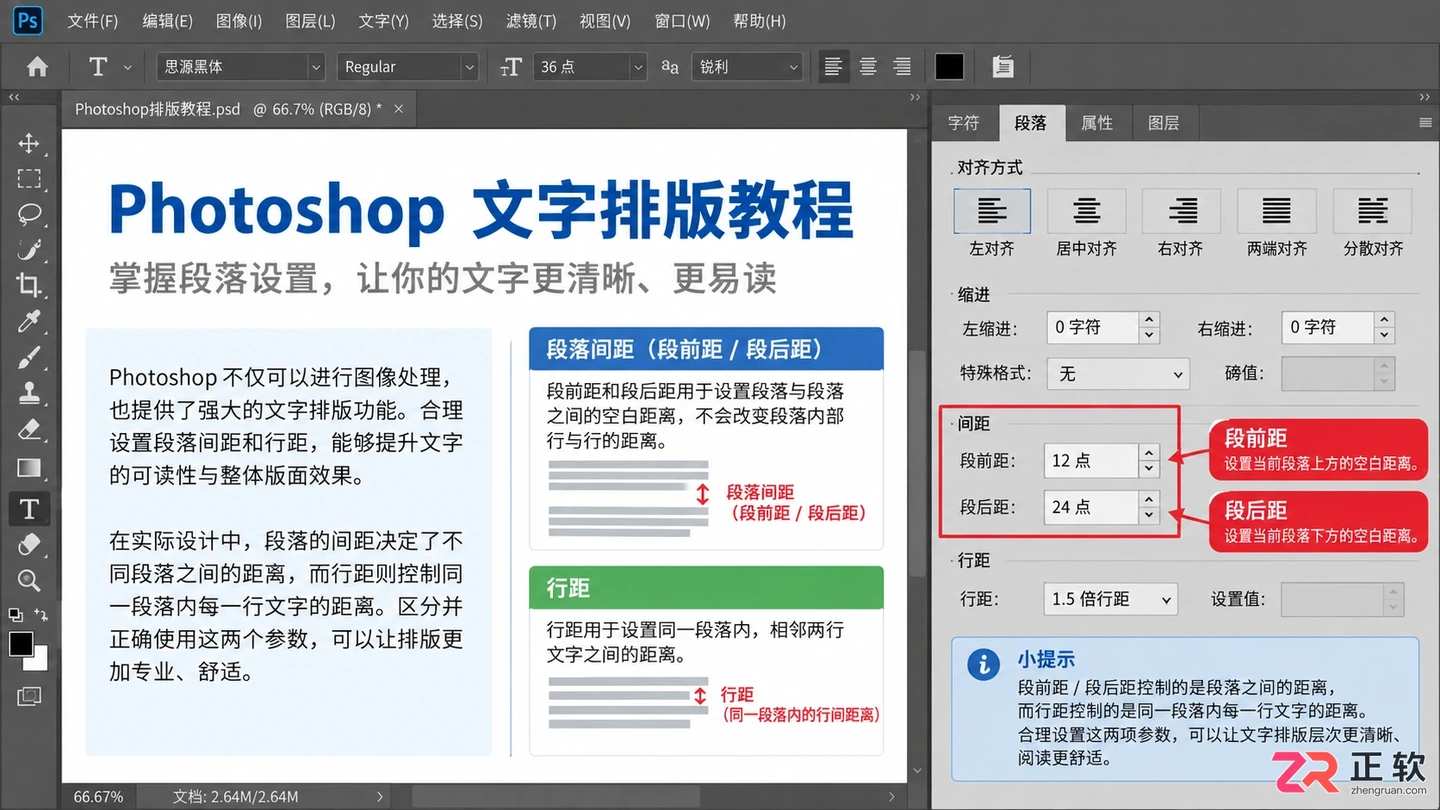The width and height of the screenshot is (1440, 810).
Task: Select the Lasso tool
Action: [29, 214]
